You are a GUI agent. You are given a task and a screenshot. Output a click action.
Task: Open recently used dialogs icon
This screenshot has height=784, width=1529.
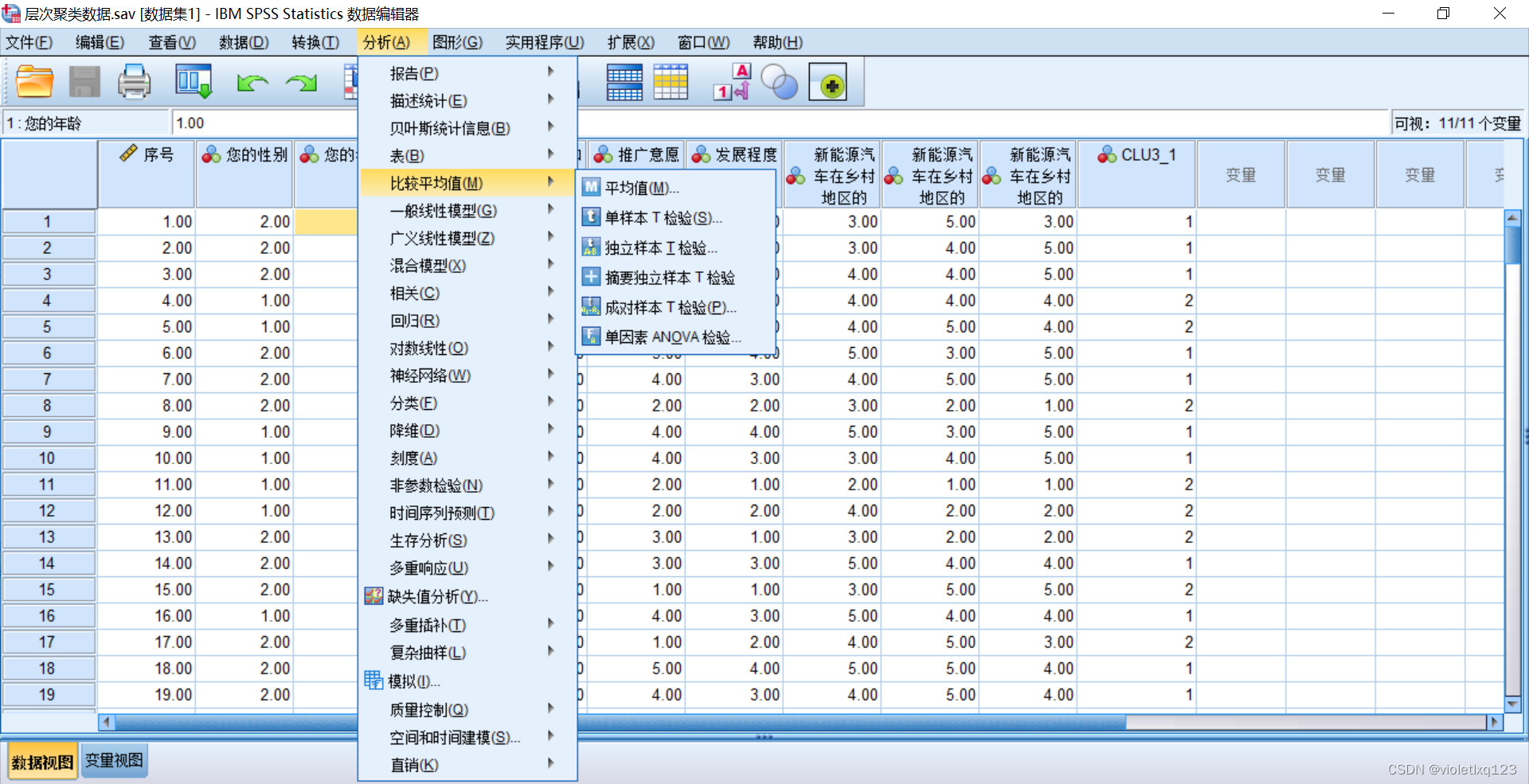tap(194, 82)
